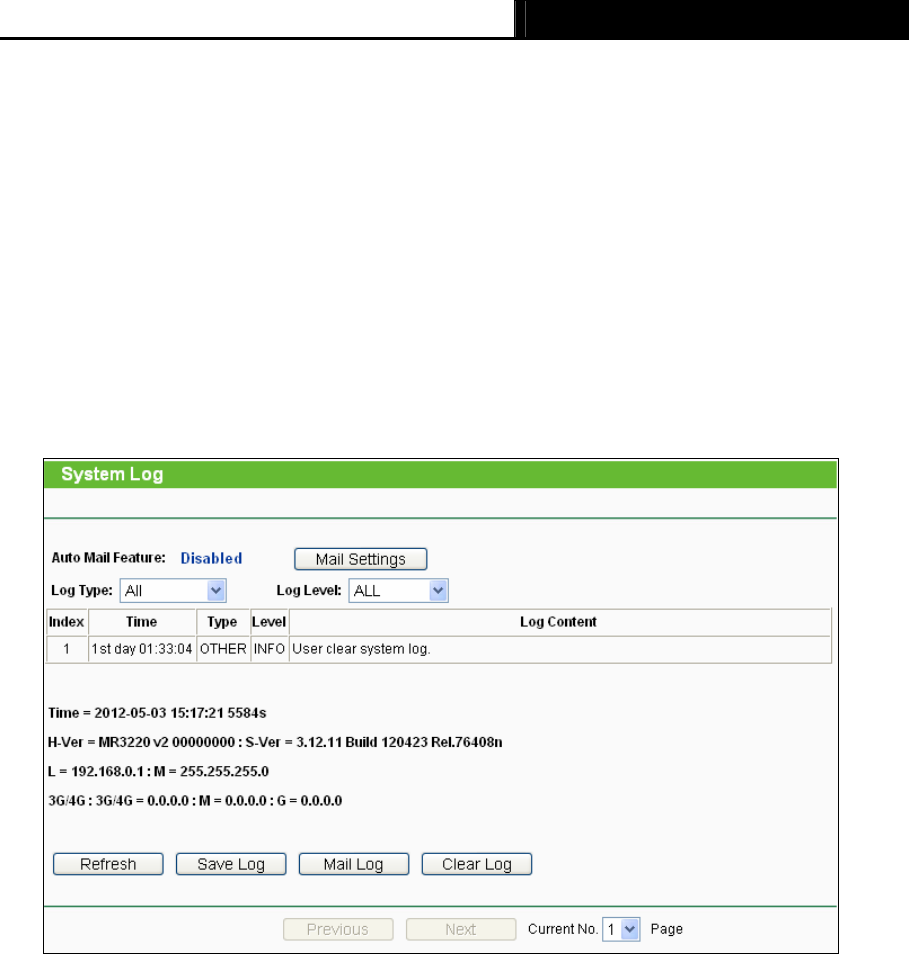Screen dimensions: 909x954
Task: Click the 'L = 192.168.0.1' LAN address line
Action: (x=158, y=771)
